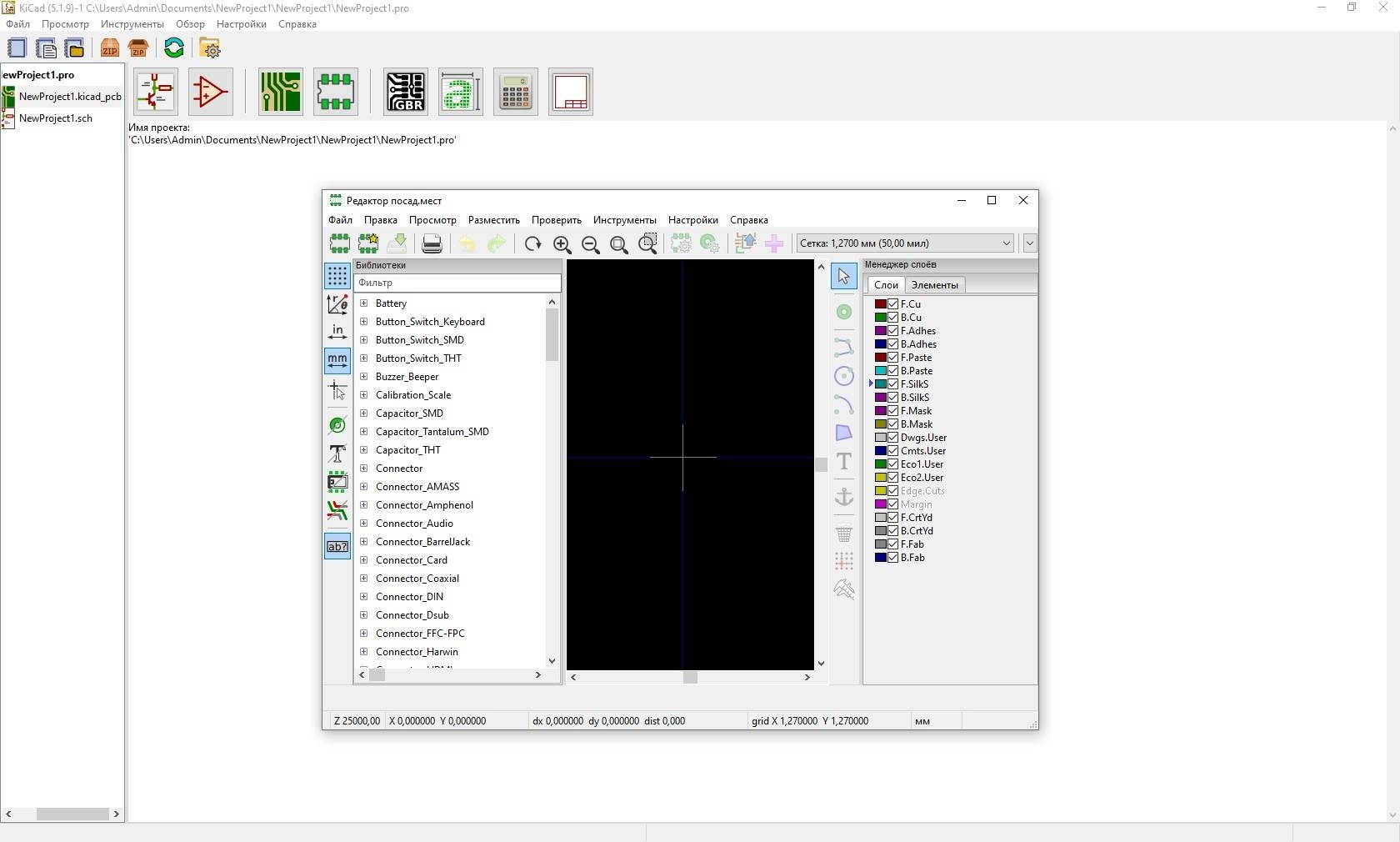Open the Bitmap2Component converter icon
Screen dimensions: 1400x842
tap(461, 92)
